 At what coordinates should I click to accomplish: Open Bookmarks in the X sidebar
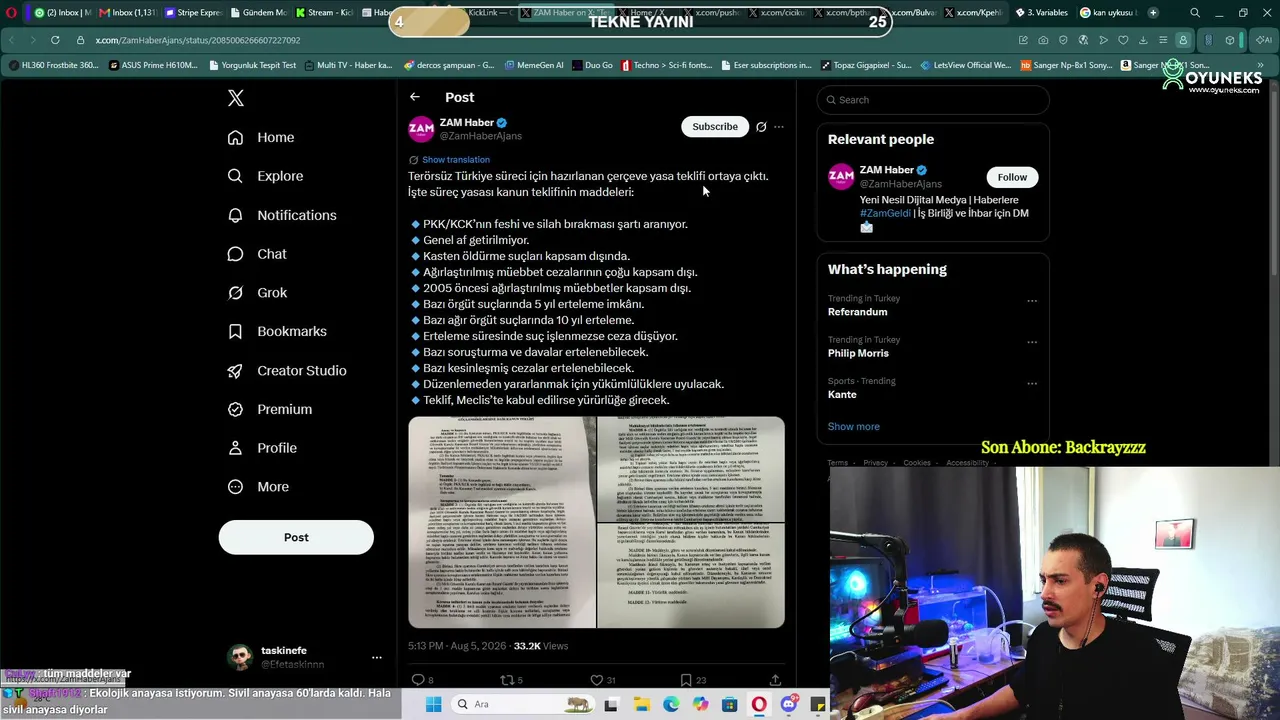tap(277, 331)
